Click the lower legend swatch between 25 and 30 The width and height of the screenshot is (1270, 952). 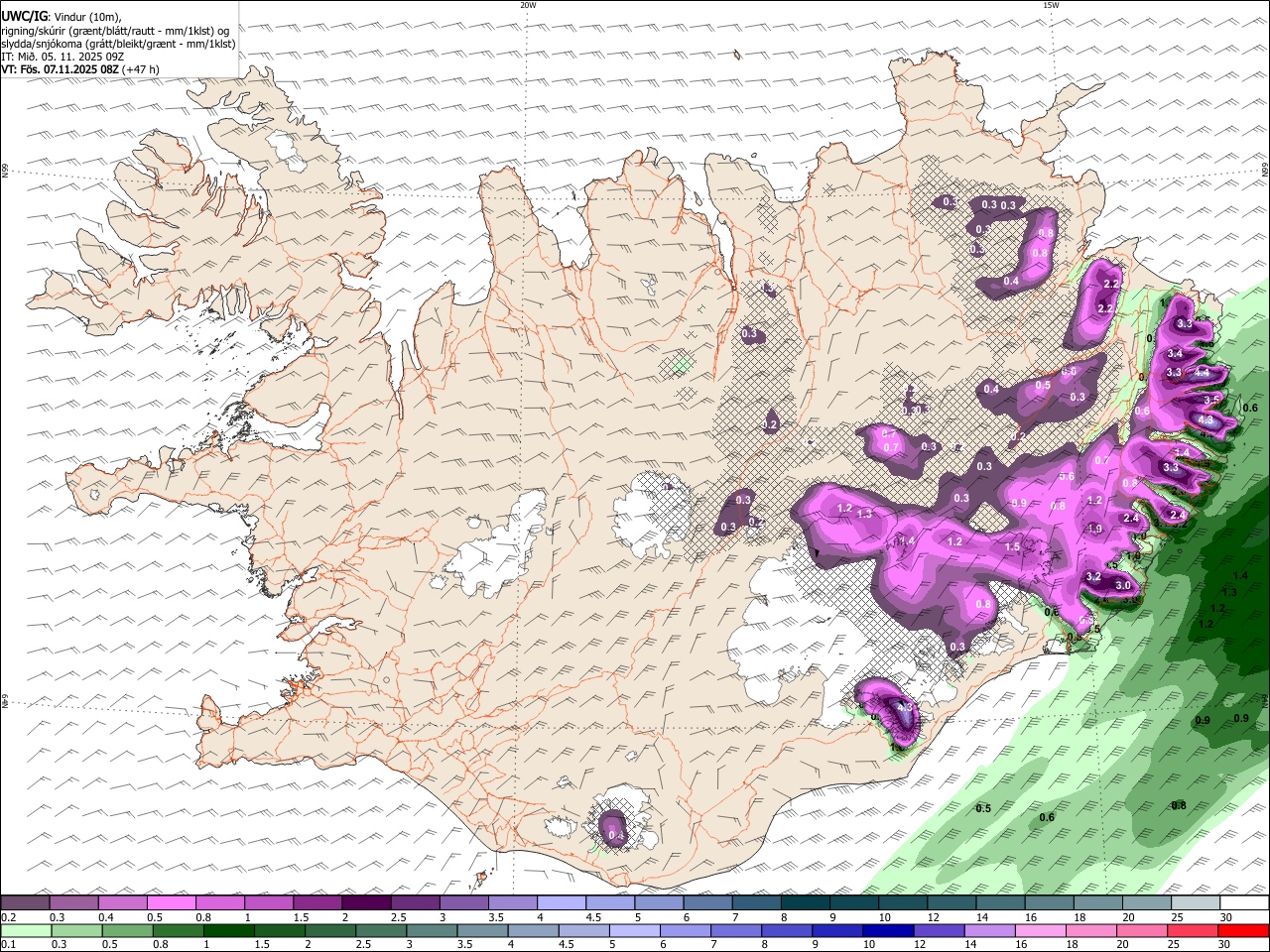[1194, 931]
